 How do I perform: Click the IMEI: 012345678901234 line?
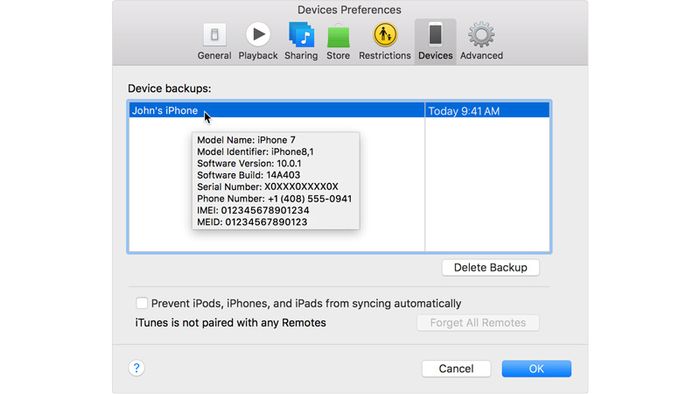click(253, 210)
